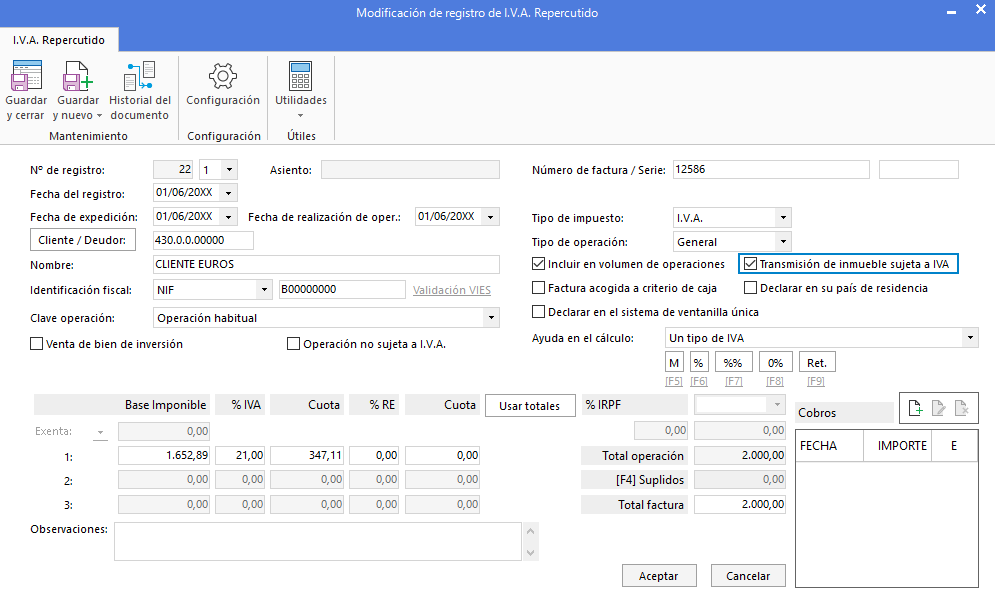Click the Total factura field
Screen dimensions: 995x603
pos(740,505)
